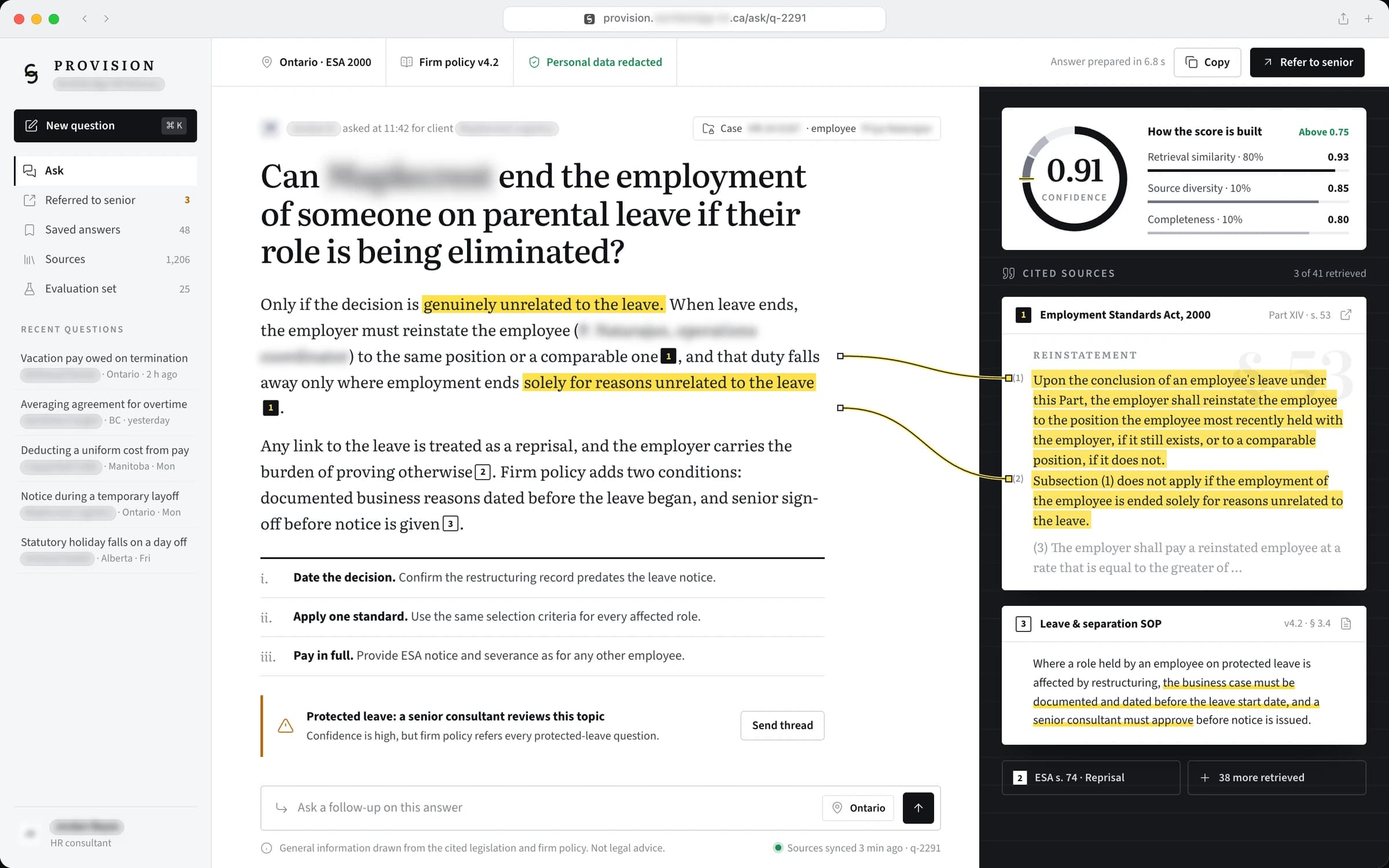This screenshot has width=1389, height=868.
Task: Start a New question
Action: pyautogui.click(x=105, y=126)
